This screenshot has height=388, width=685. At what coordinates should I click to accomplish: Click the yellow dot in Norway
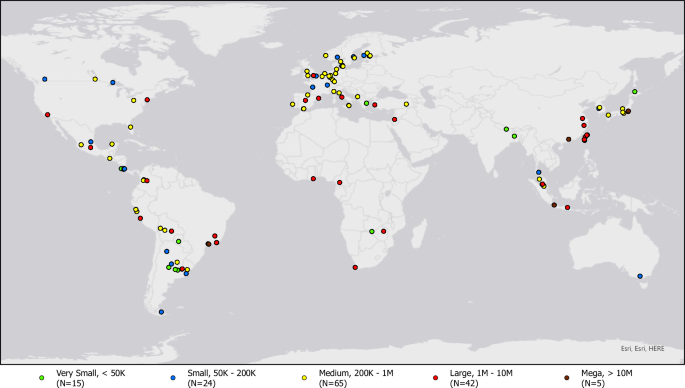325,55
